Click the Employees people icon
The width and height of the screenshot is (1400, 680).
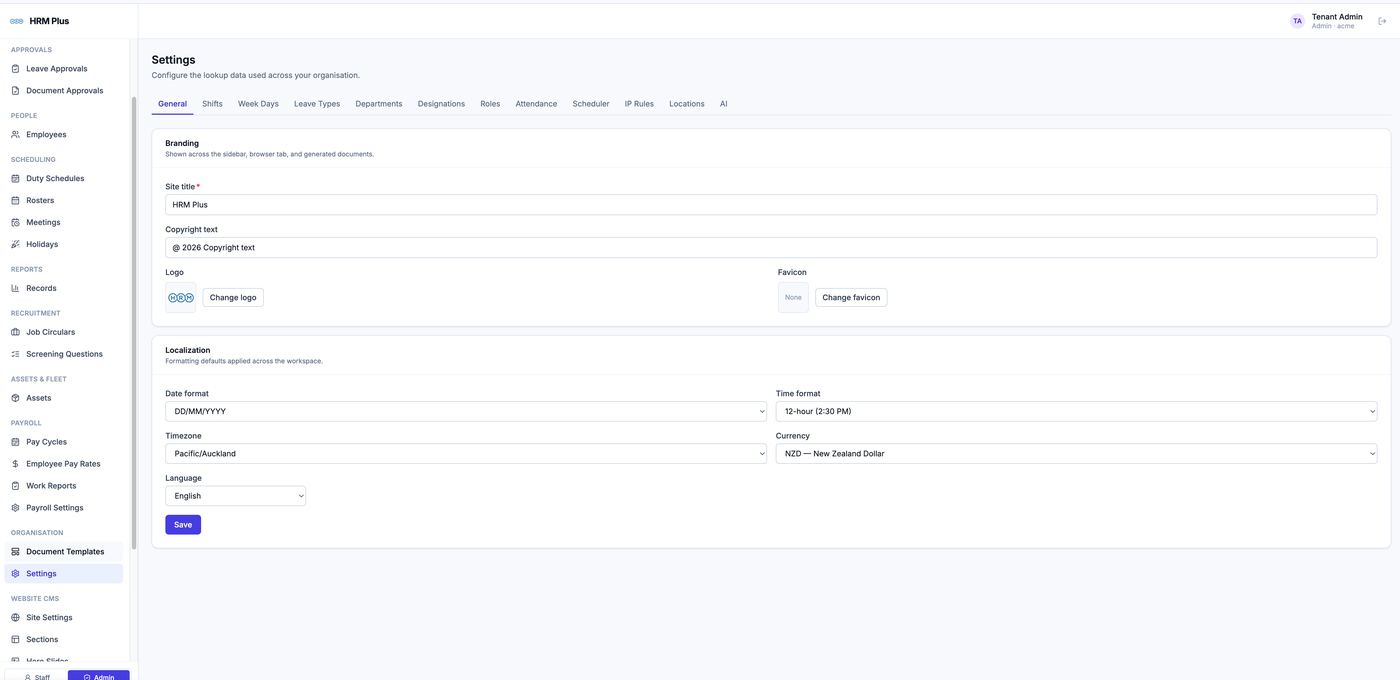15,135
